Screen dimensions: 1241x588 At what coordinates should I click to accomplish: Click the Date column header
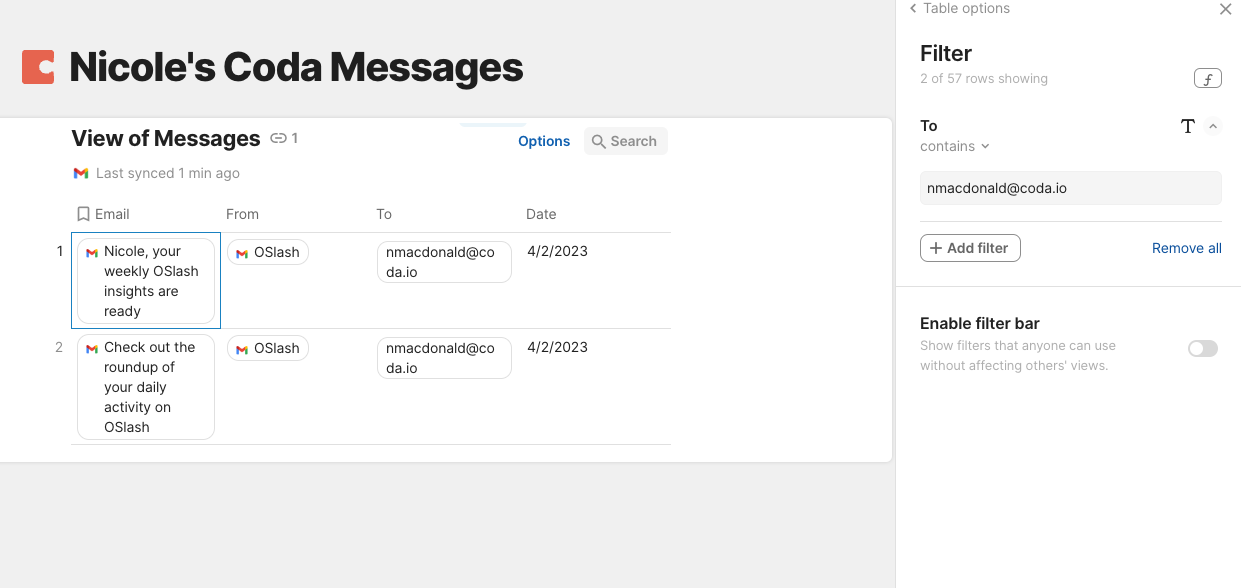(541, 214)
